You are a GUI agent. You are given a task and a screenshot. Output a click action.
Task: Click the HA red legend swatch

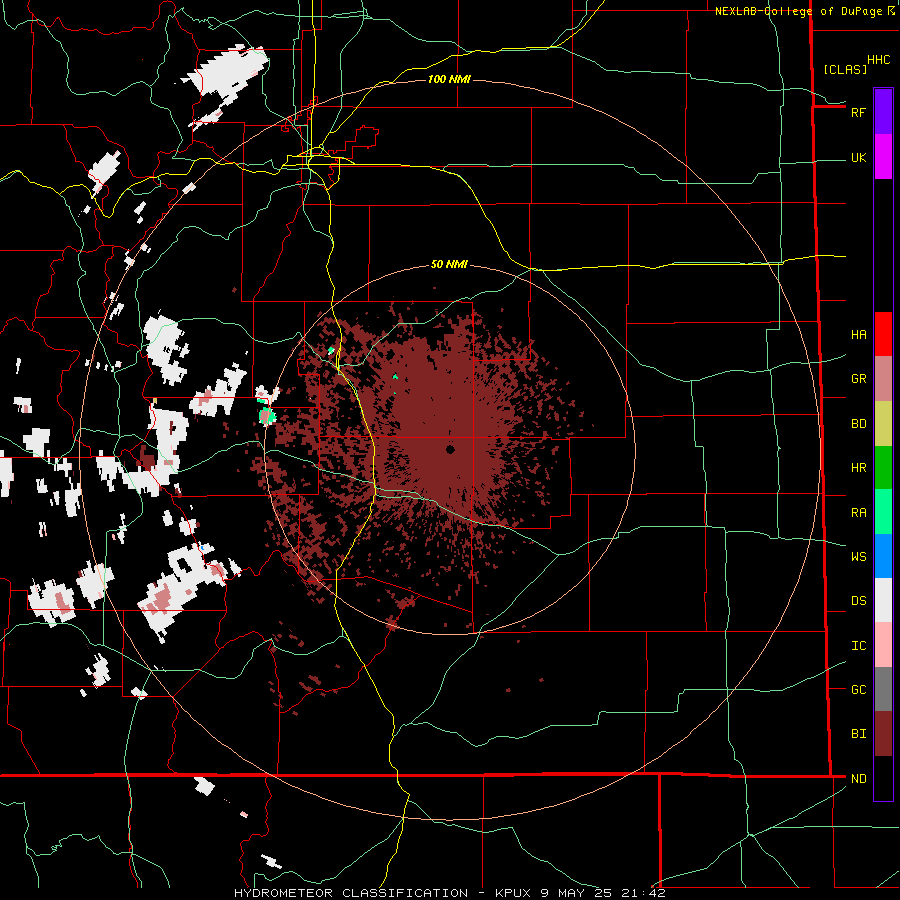tap(883, 334)
